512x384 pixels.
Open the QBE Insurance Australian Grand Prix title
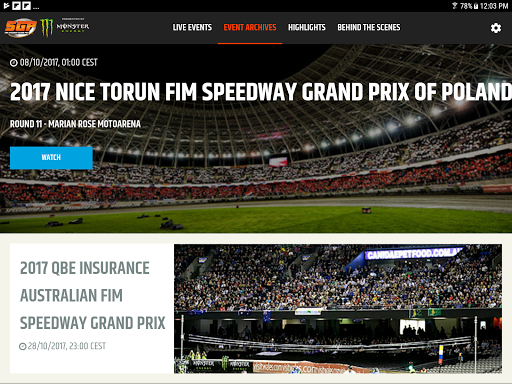[x=92, y=295]
